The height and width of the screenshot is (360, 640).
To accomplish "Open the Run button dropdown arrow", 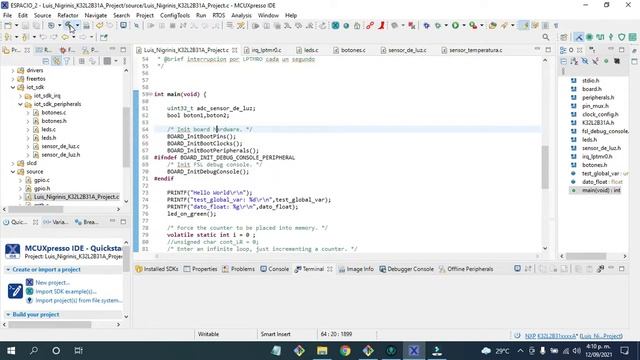I will click(464, 25).
